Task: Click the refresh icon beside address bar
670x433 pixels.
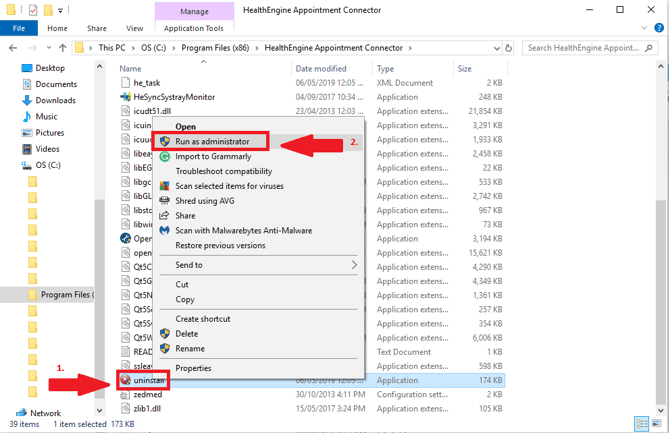Action: pyautogui.click(x=509, y=47)
